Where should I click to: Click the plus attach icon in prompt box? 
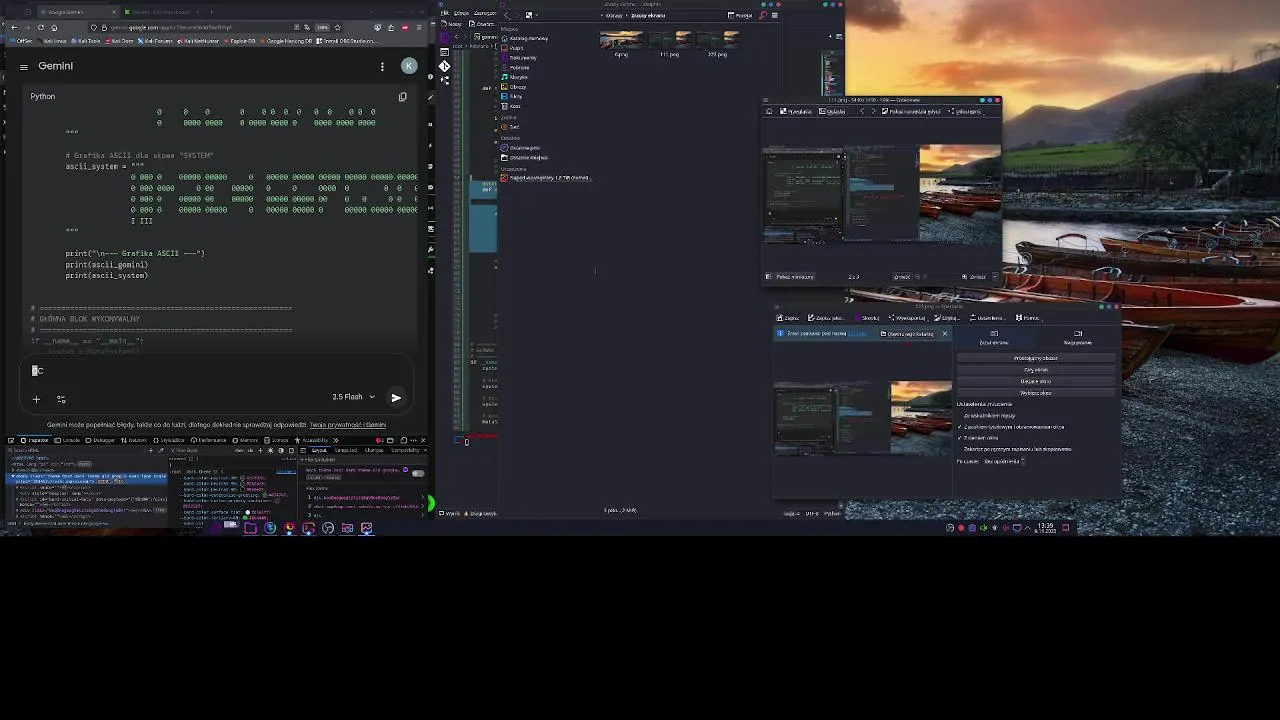tap(36, 398)
